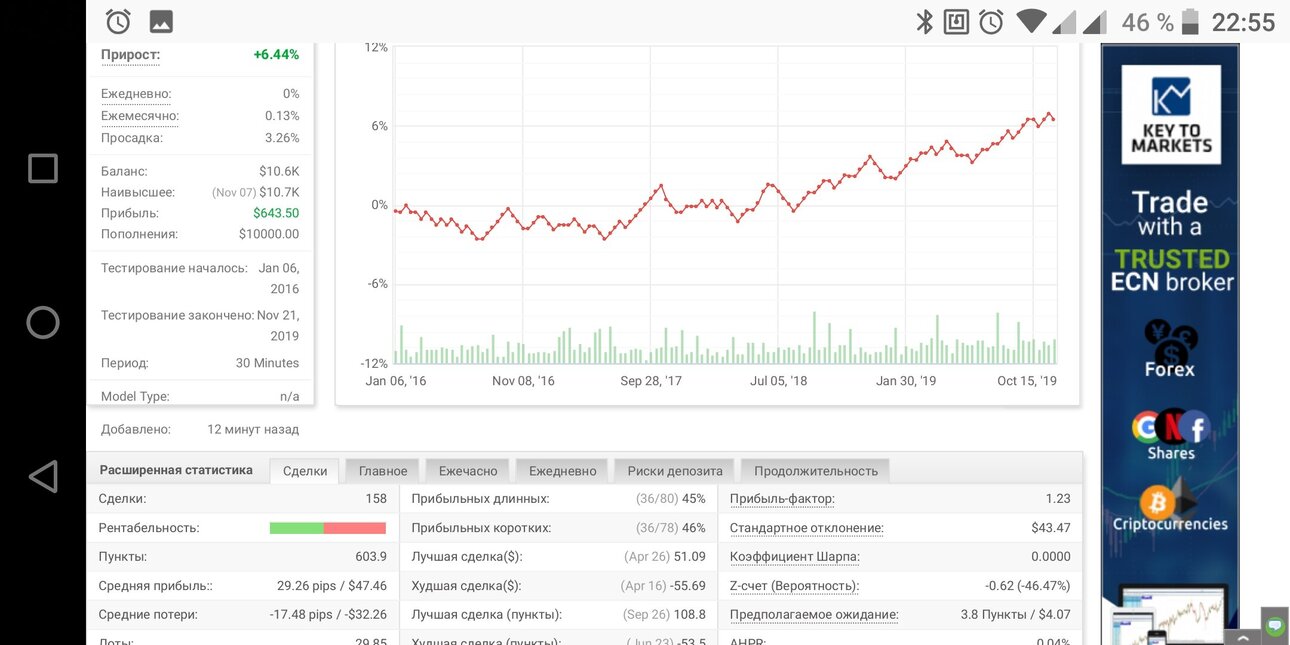
Task: Click the -0.62 (-46.47%) Z-score value
Action: 1028,586
